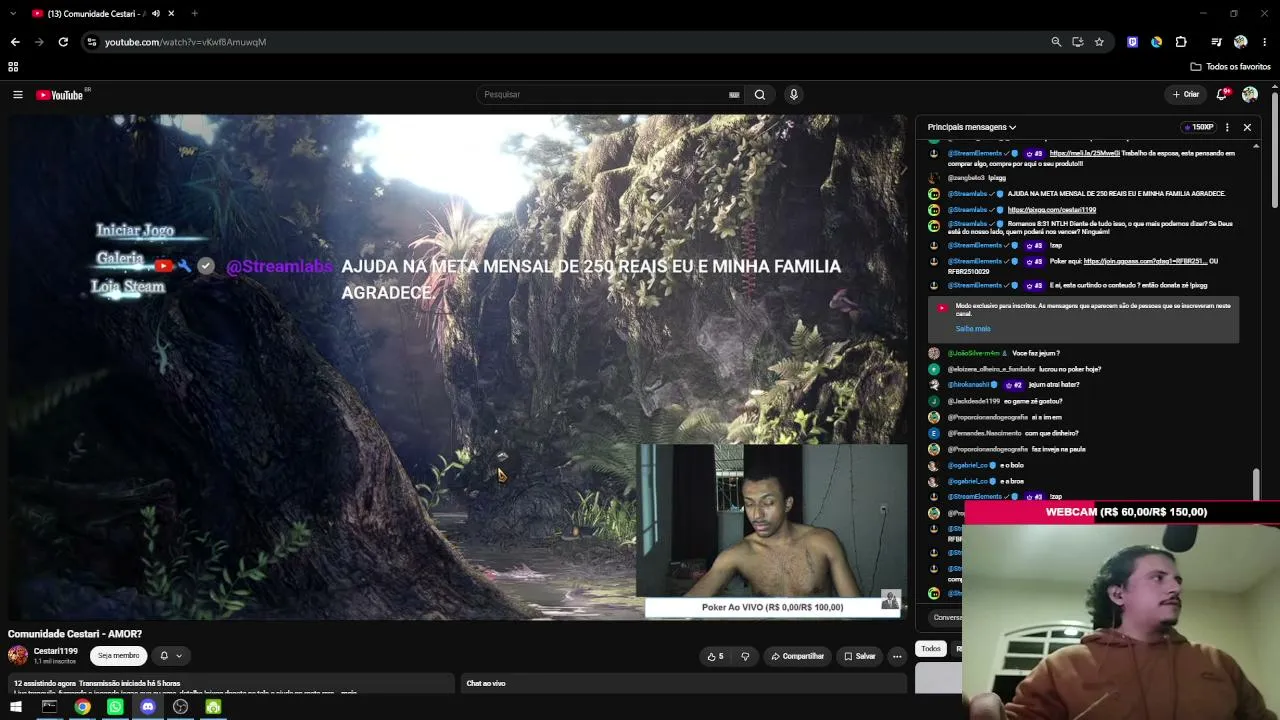Click the video player area
Screen dimensions: 1280x720
point(458,367)
